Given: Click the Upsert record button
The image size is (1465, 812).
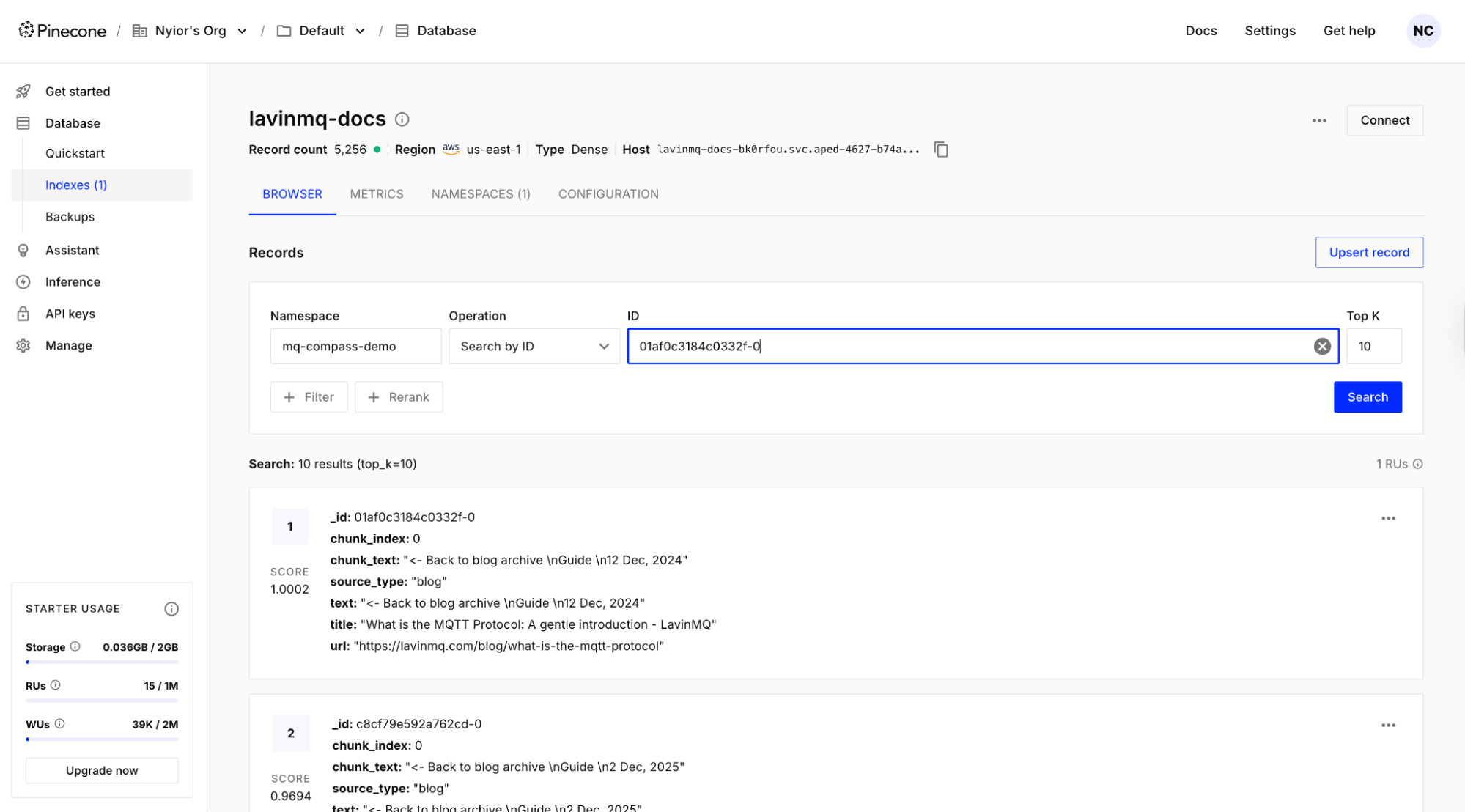Looking at the screenshot, I should [x=1369, y=252].
